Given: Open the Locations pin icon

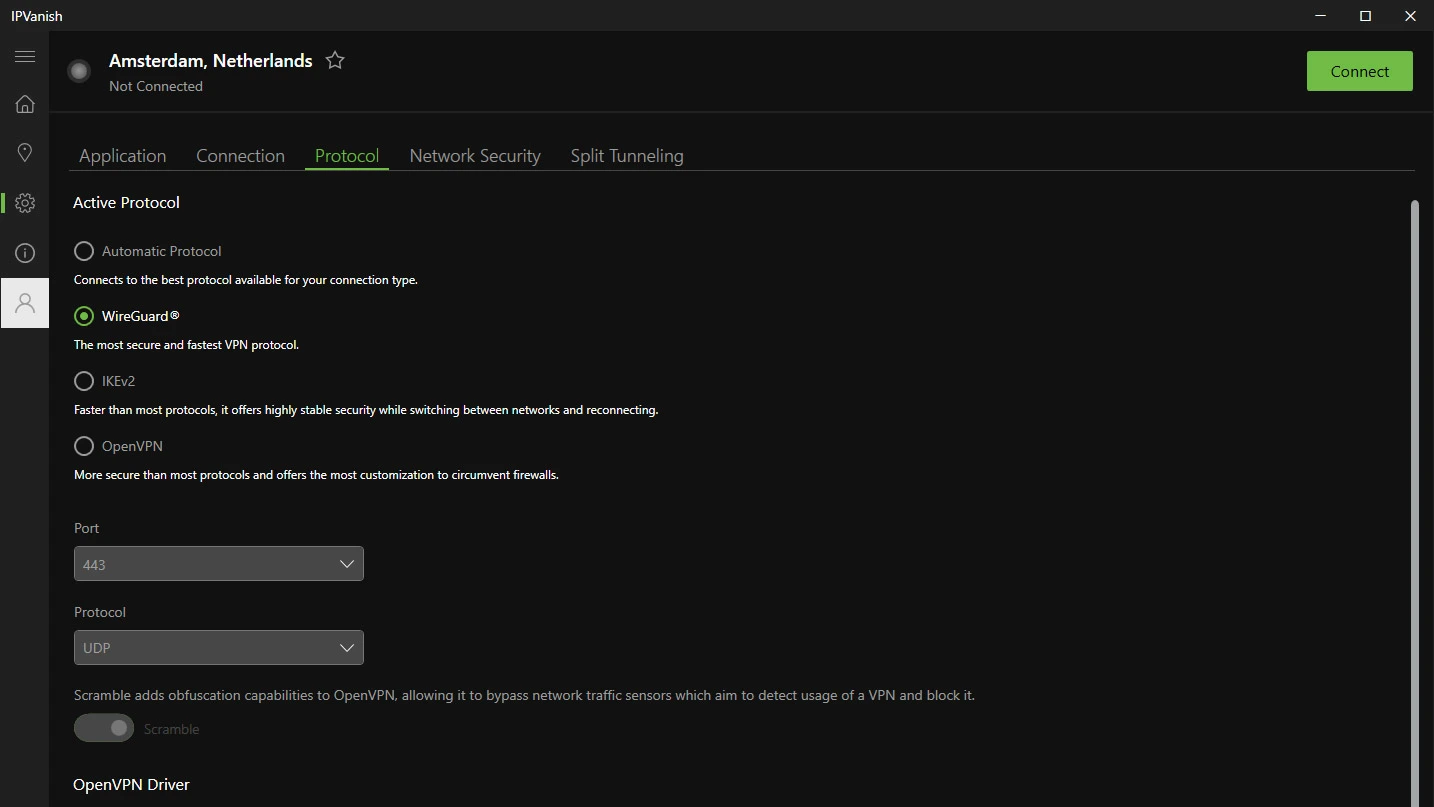Looking at the screenshot, I should [x=25, y=152].
